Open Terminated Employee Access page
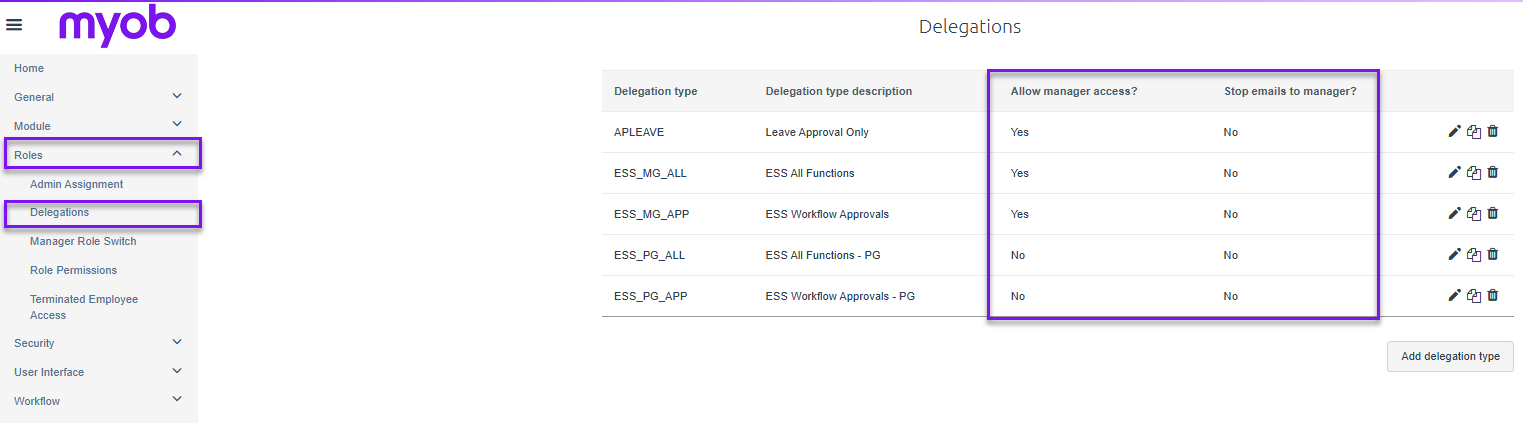The width and height of the screenshot is (1523, 423). click(84, 307)
